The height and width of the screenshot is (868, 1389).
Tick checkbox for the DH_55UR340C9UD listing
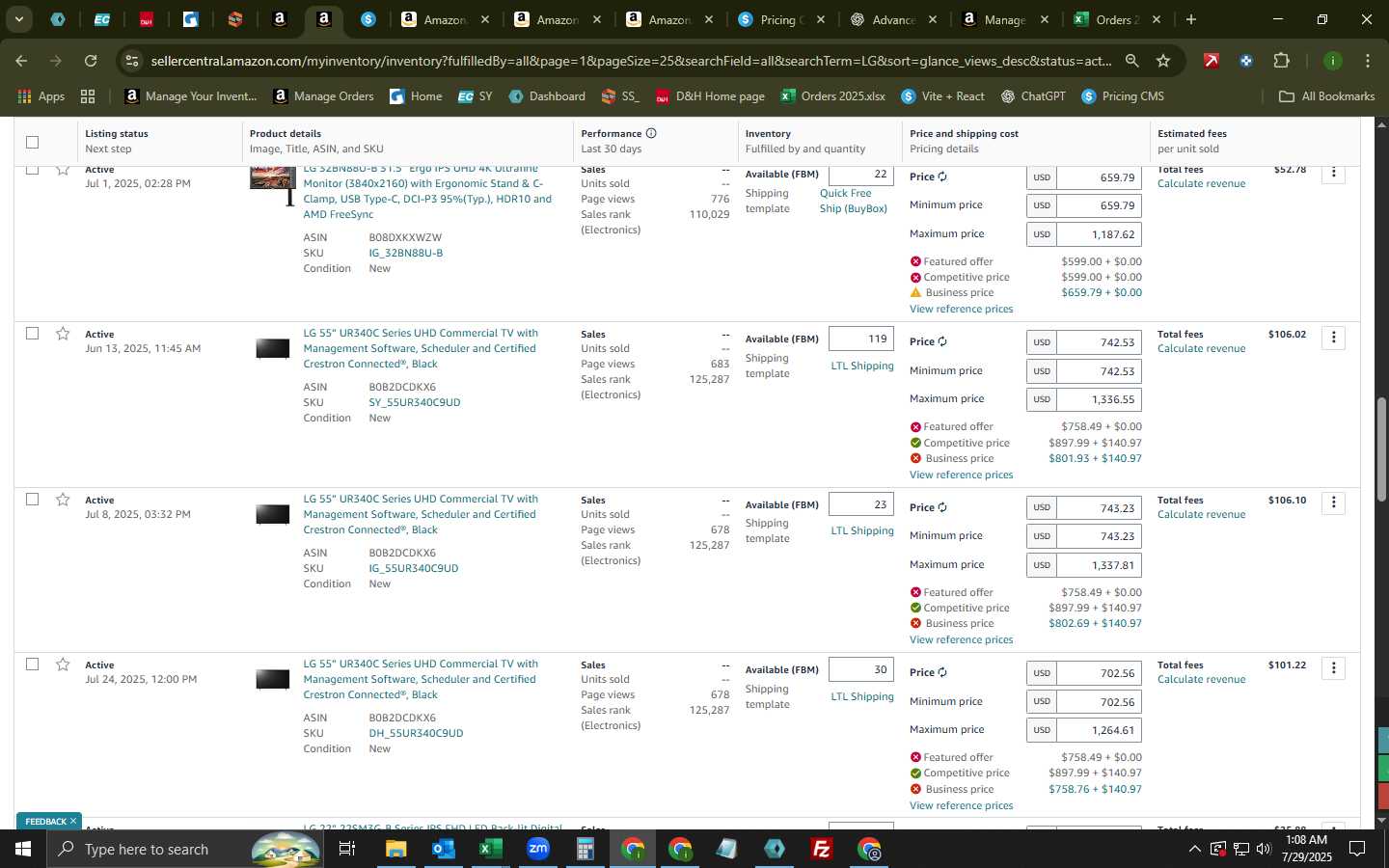coord(32,665)
